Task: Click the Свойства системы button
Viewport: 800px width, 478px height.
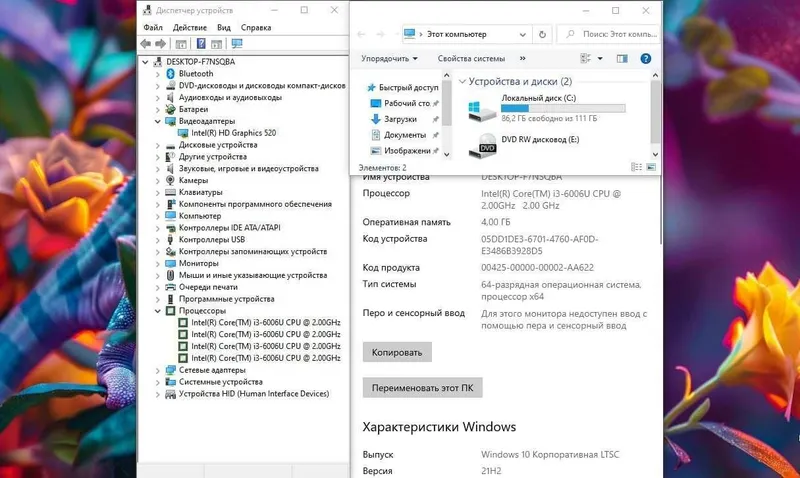Action: [x=471, y=59]
